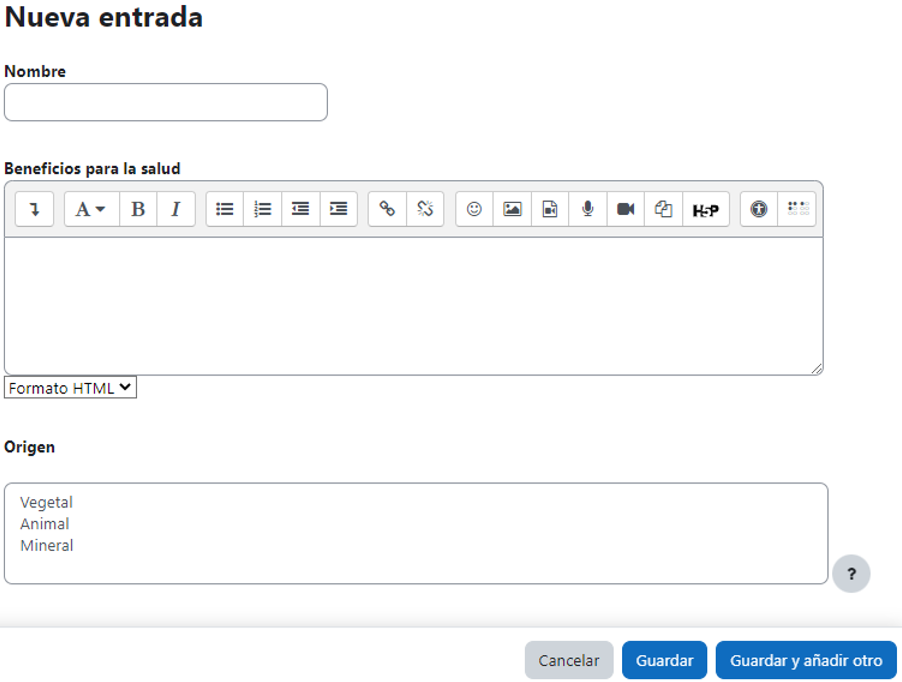Insert H5P content
Screen dimensions: 902x682
(x=706, y=210)
